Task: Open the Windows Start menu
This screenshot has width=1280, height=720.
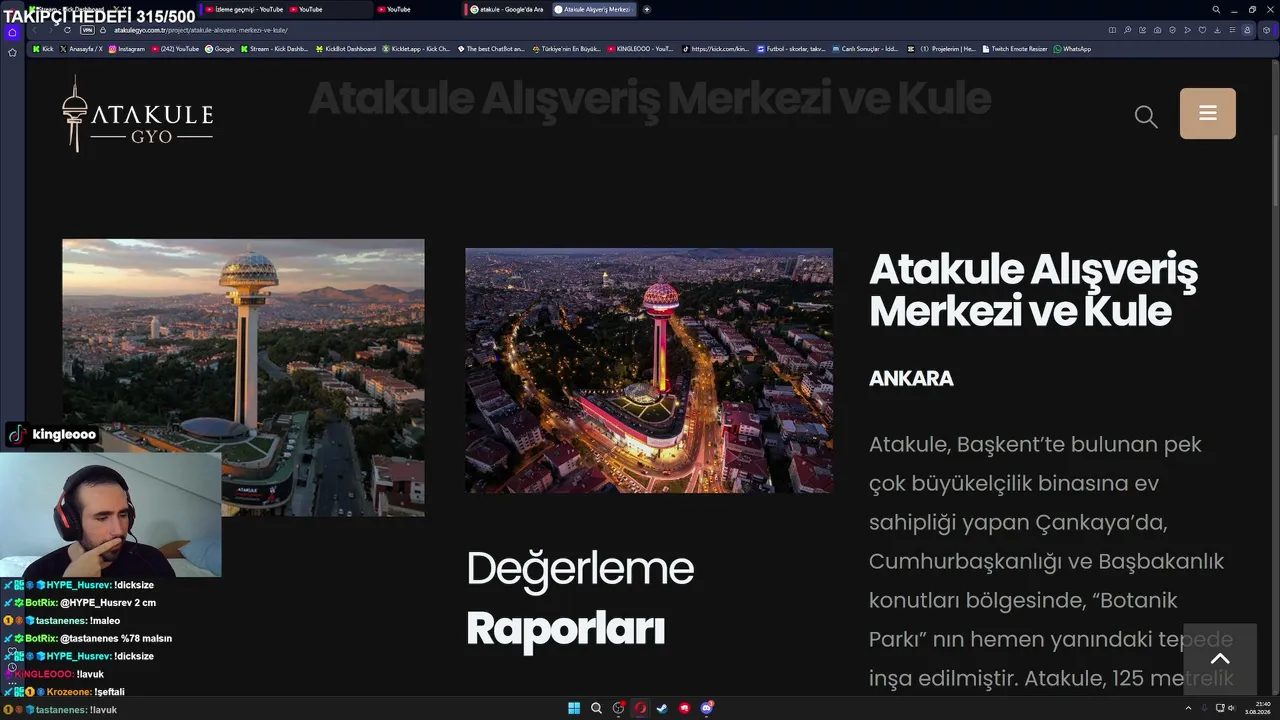Action: [574, 708]
